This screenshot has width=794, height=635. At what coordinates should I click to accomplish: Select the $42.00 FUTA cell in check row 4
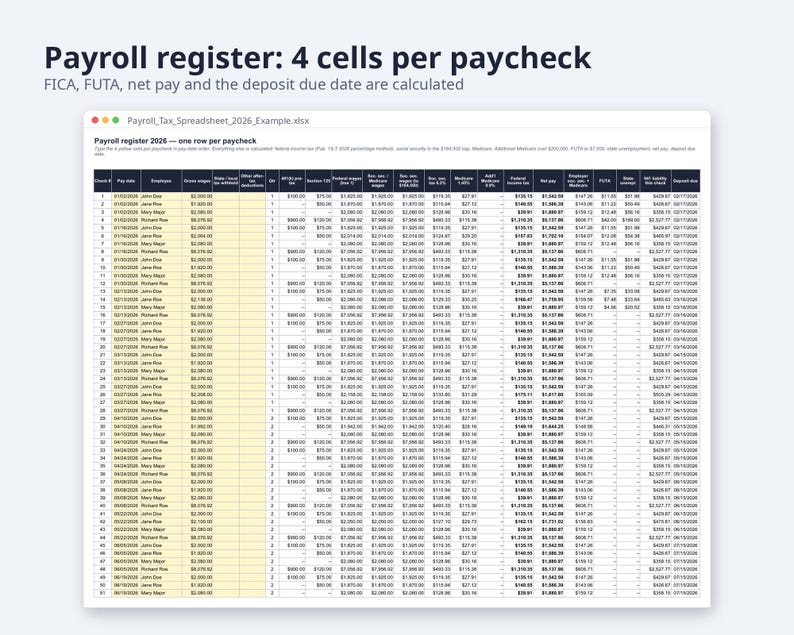(605, 220)
